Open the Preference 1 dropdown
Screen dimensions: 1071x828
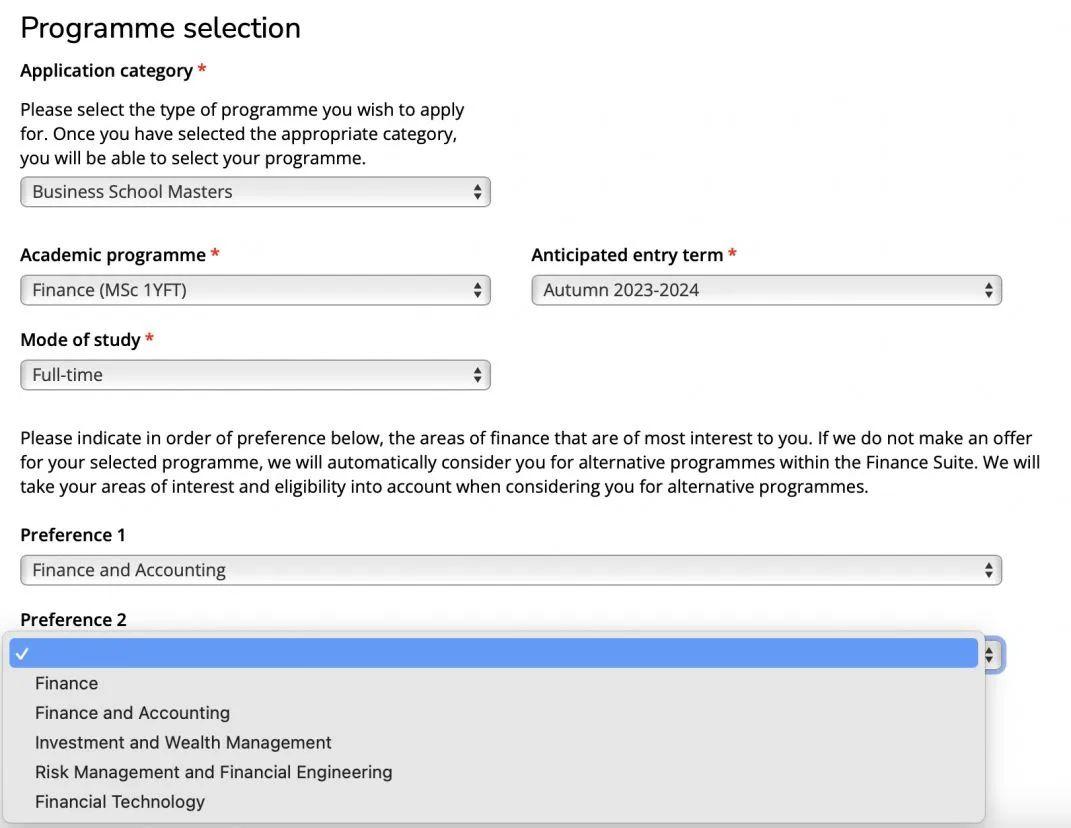pos(510,570)
